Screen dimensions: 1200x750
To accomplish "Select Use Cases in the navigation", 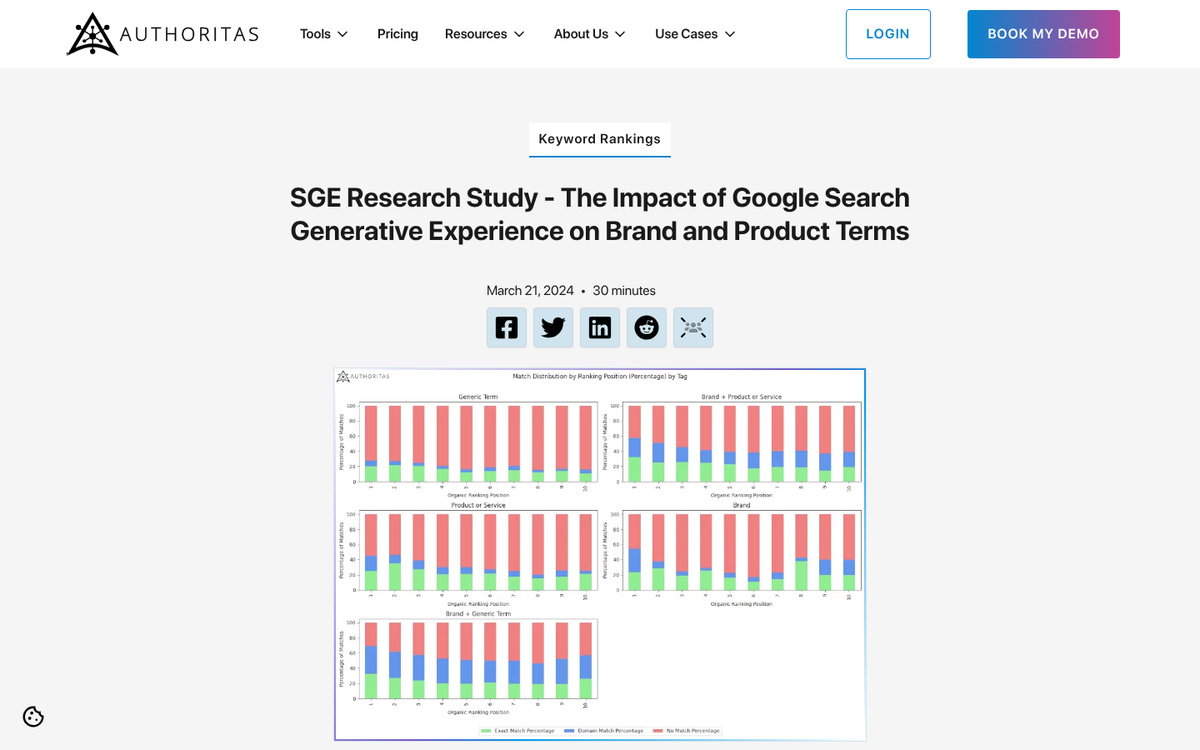I will (687, 33).
